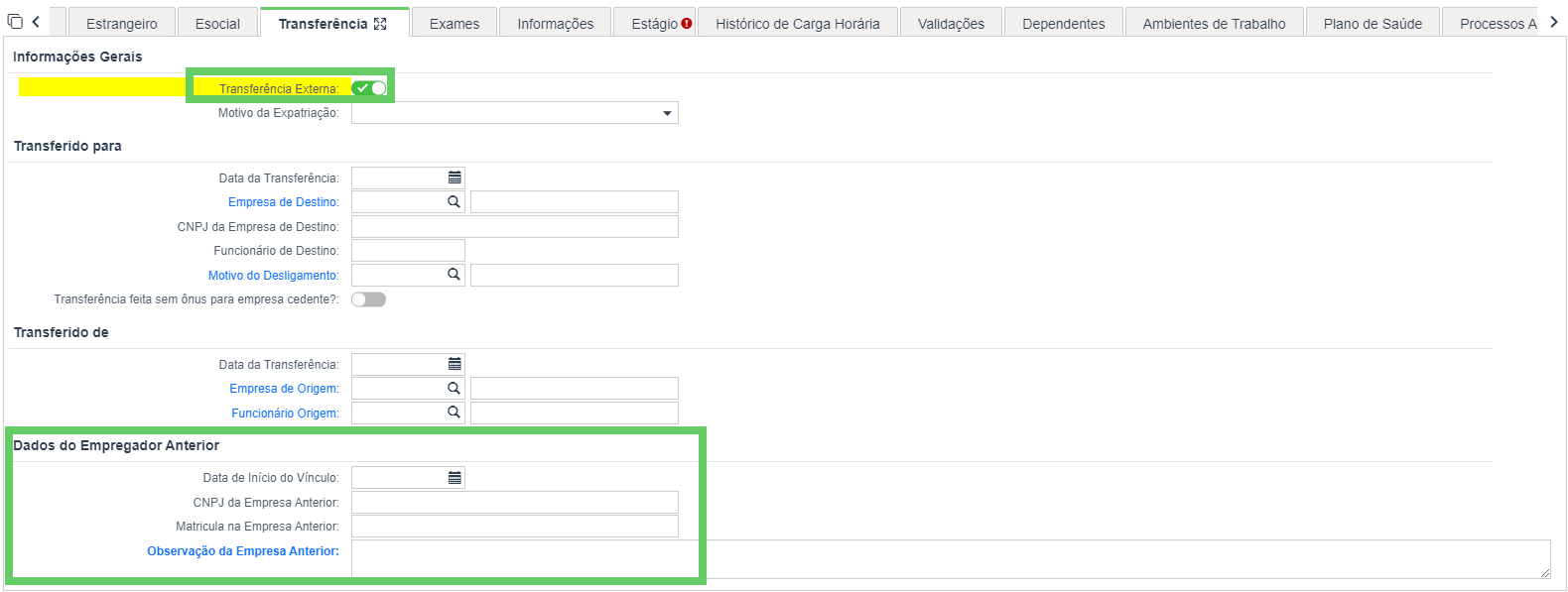This screenshot has width=1568, height=592.
Task: Open the Estágio tab
Action: (655, 24)
